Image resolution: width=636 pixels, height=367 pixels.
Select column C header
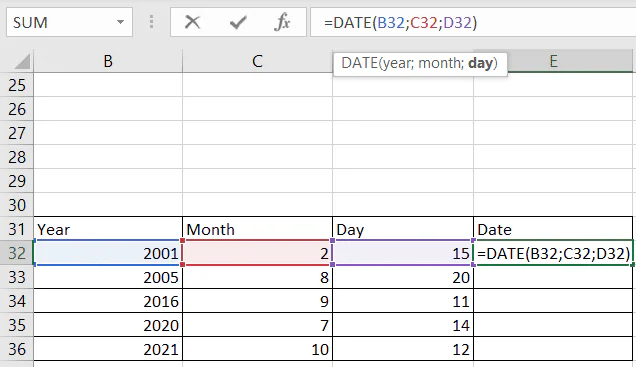pyautogui.click(x=257, y=61)
